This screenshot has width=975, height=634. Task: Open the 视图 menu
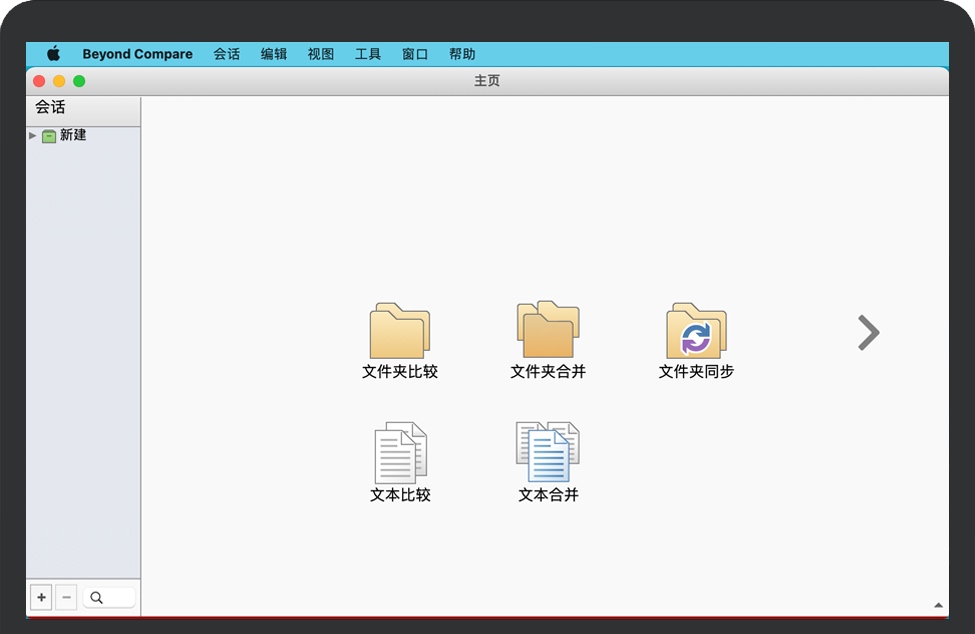tap(321, 54)
